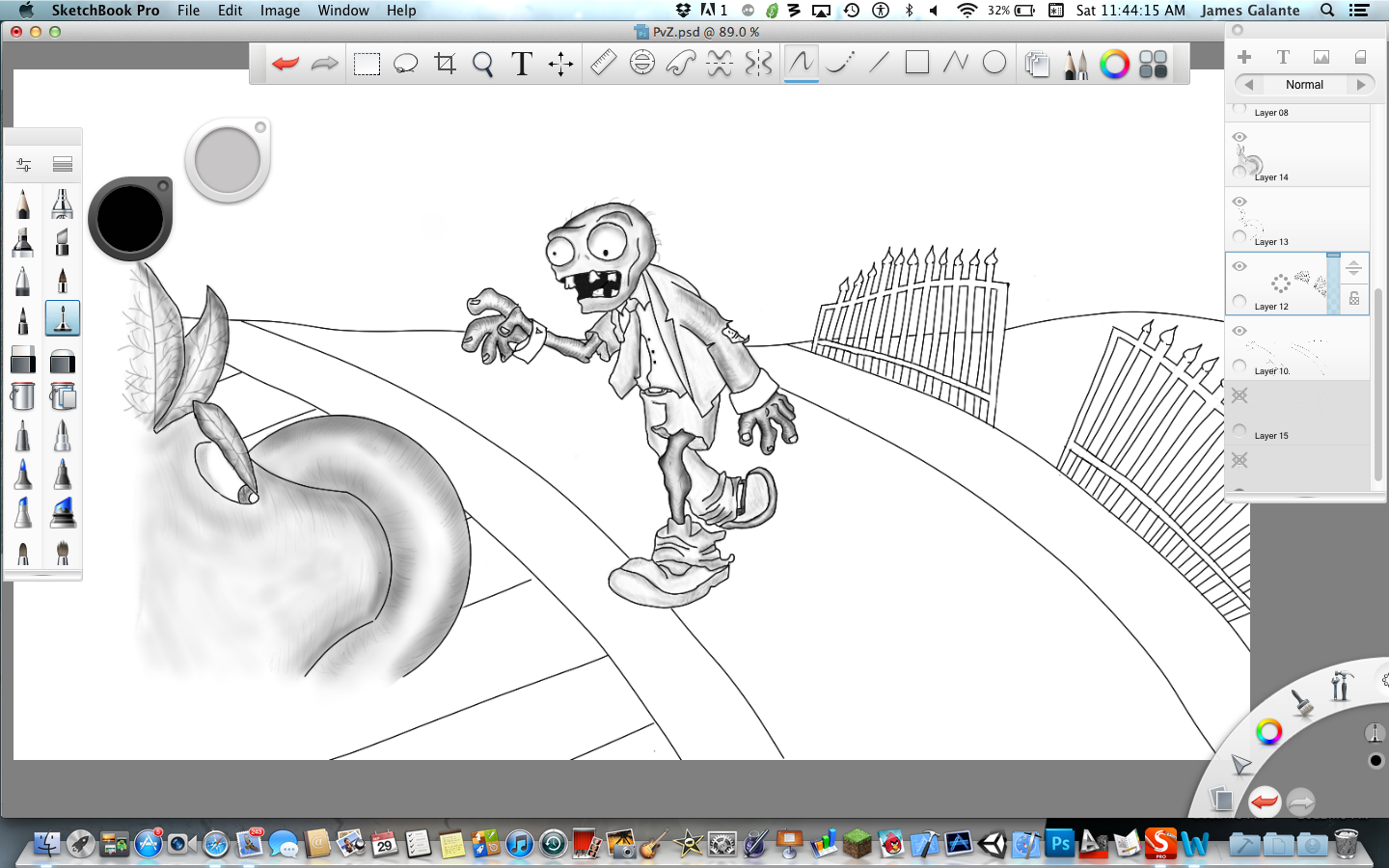The image size is (1389, 868).
Task: Select Layer 14 thumbnail
Action: [x=1250, y=162]
